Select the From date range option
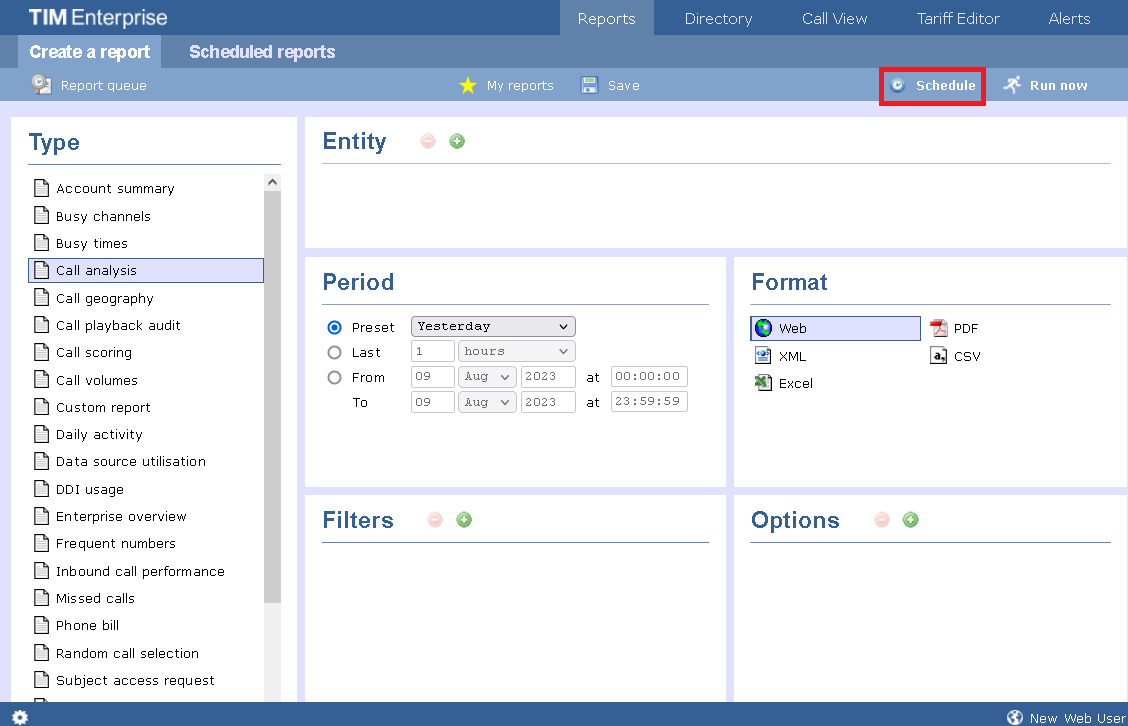Image resolution: width=1128 pixels, height=726 pixels. point(333,377)
